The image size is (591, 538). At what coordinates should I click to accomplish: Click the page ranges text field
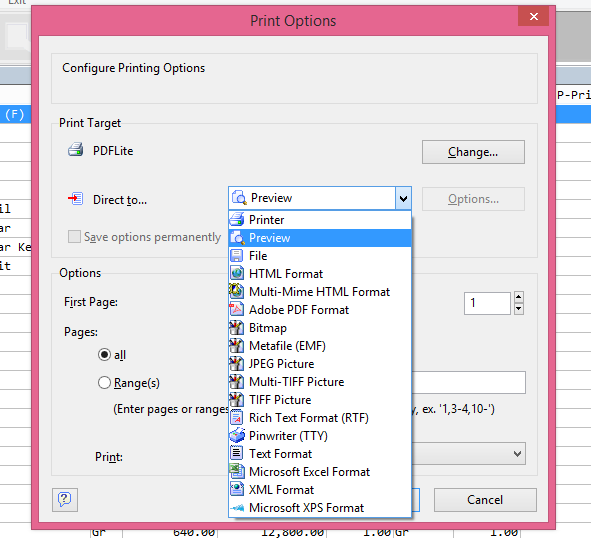click(x=469, y=382)
